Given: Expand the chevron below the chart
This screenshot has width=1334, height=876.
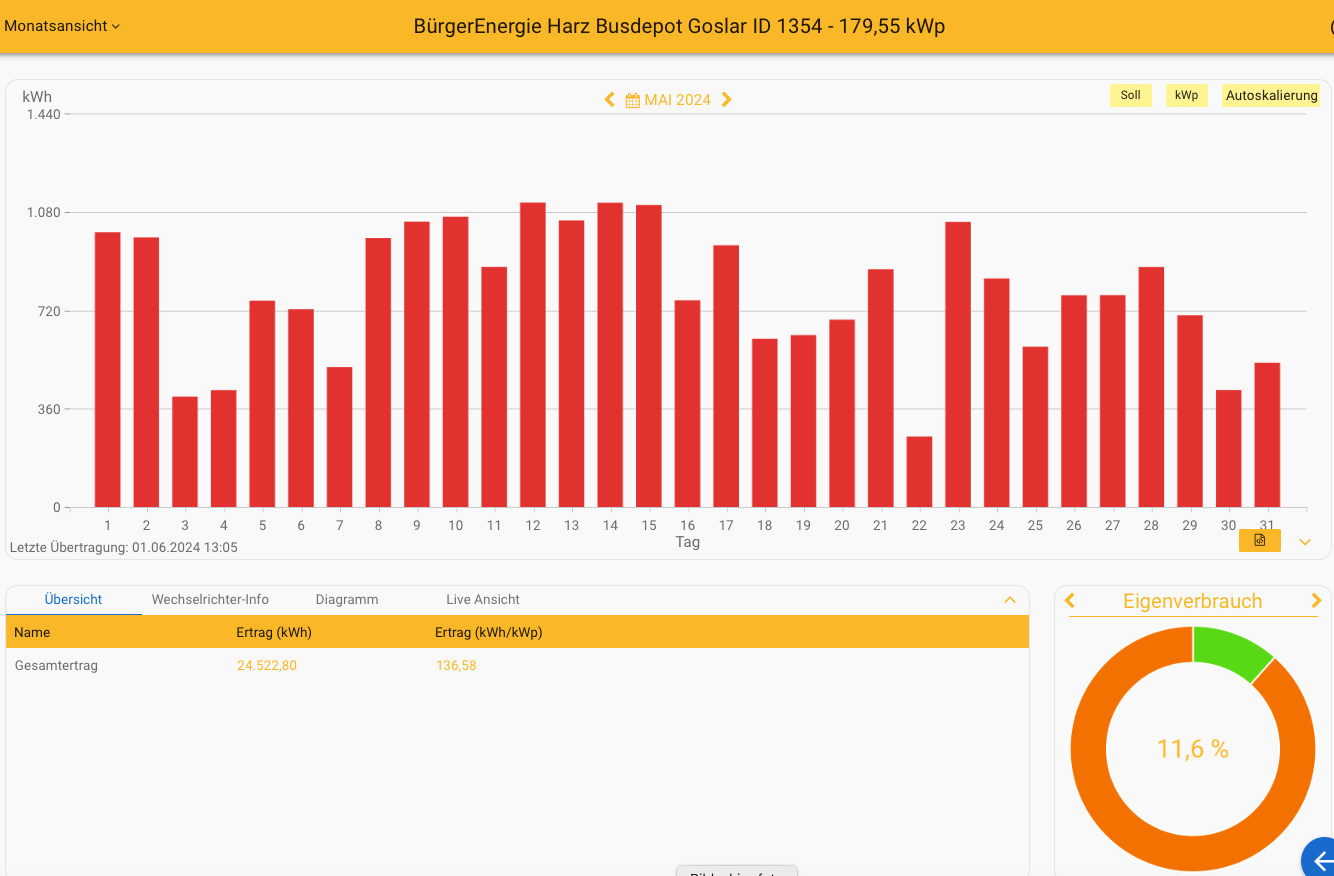Looking at the screenshot, I should coord(1304,542).
